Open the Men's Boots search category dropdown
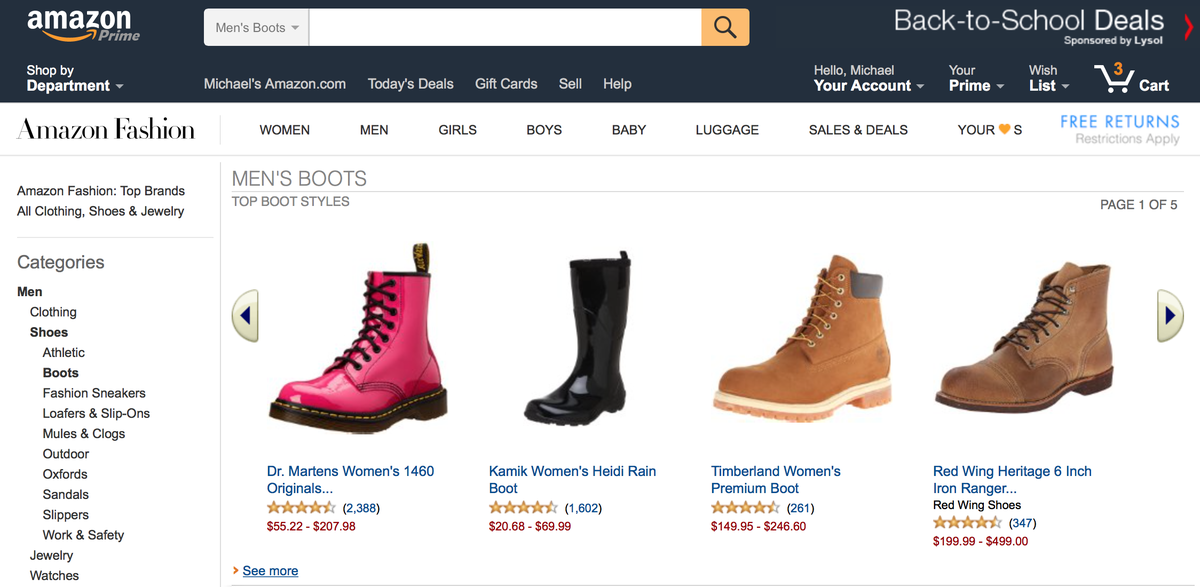The image size is (1200, 587). click(257, 28)
